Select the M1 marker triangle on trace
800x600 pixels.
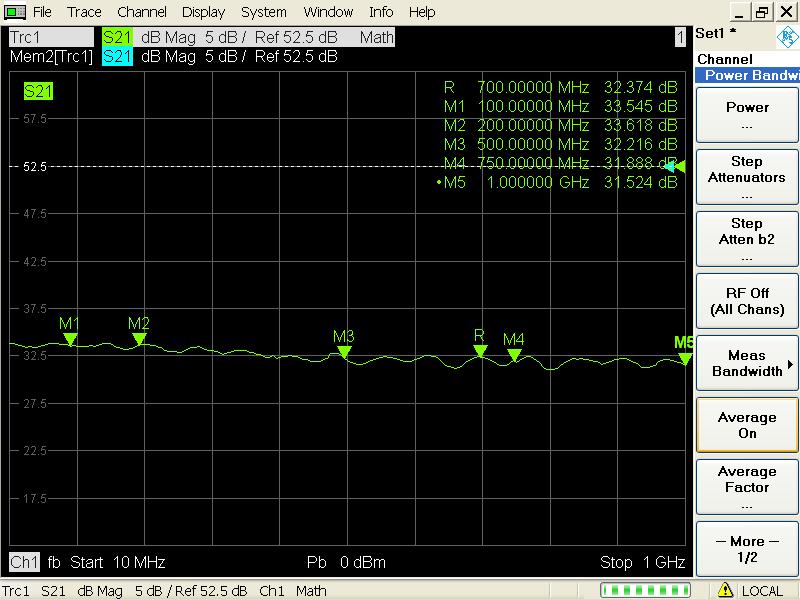pos(70,339)
